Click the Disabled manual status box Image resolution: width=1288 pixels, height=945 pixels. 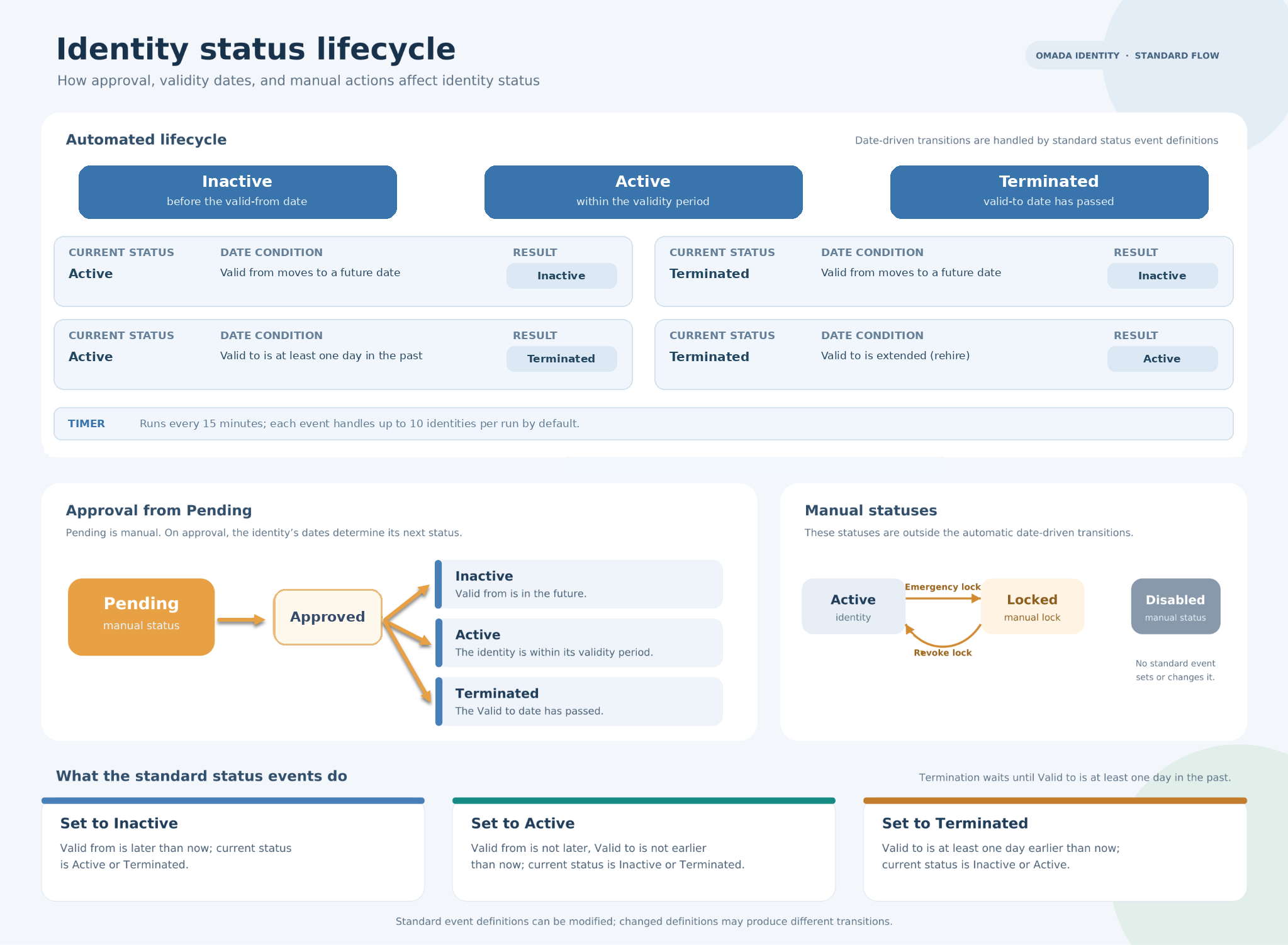click(1175, 606)
